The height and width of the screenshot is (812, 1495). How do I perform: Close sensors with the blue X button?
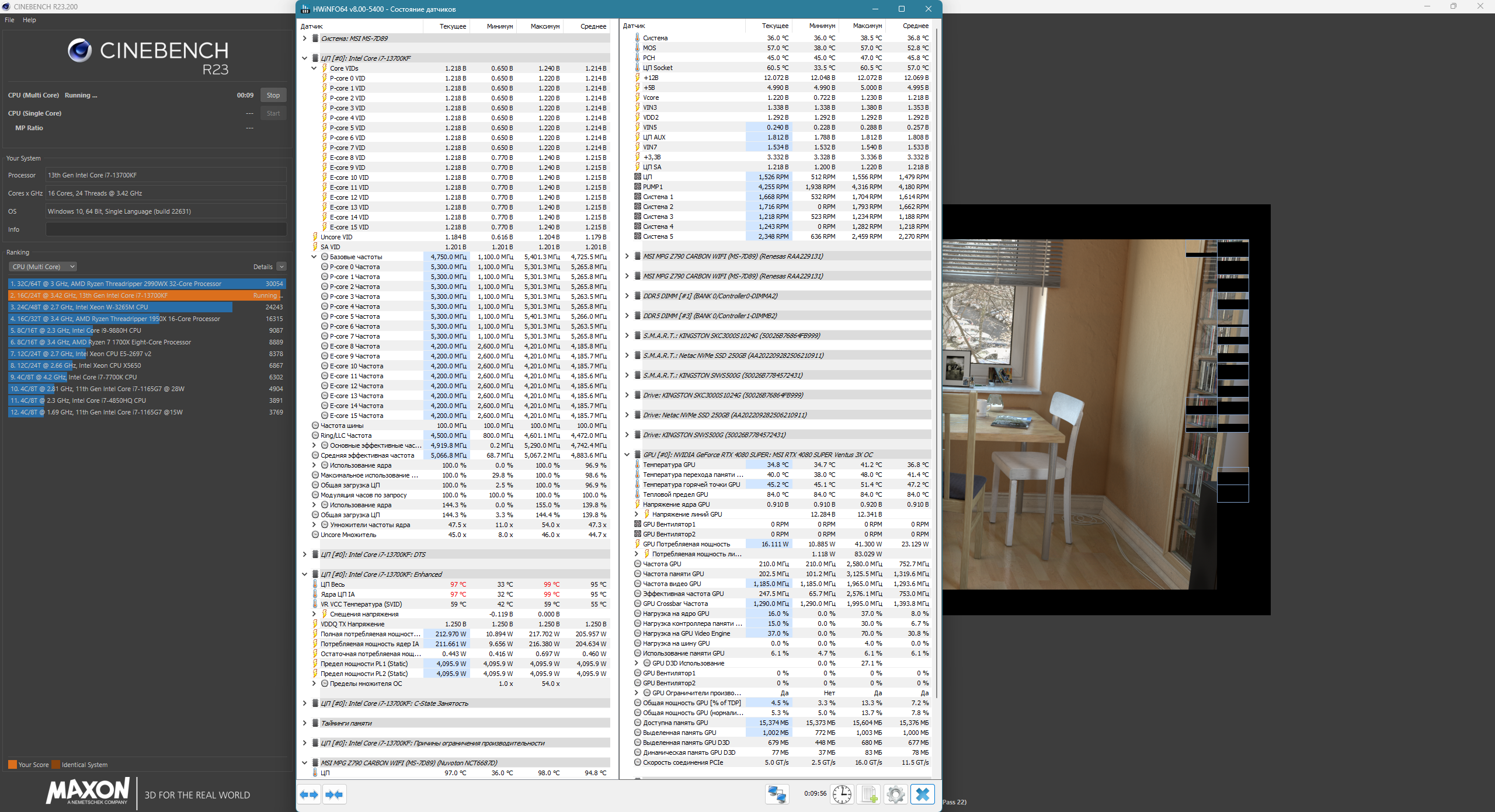pyautogui.click(x=923, y=794)
